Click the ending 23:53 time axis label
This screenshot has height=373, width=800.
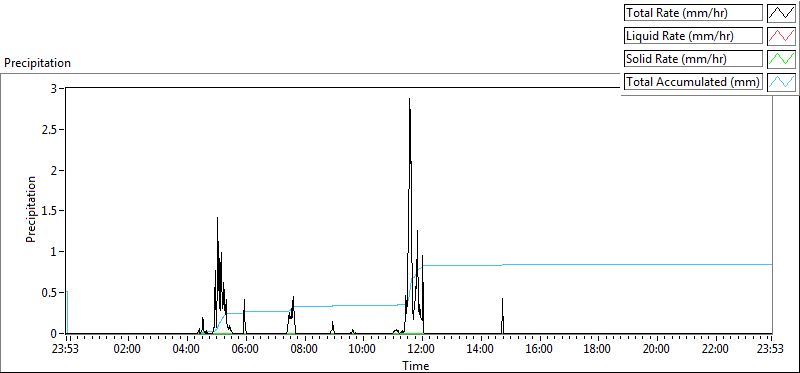771,350
